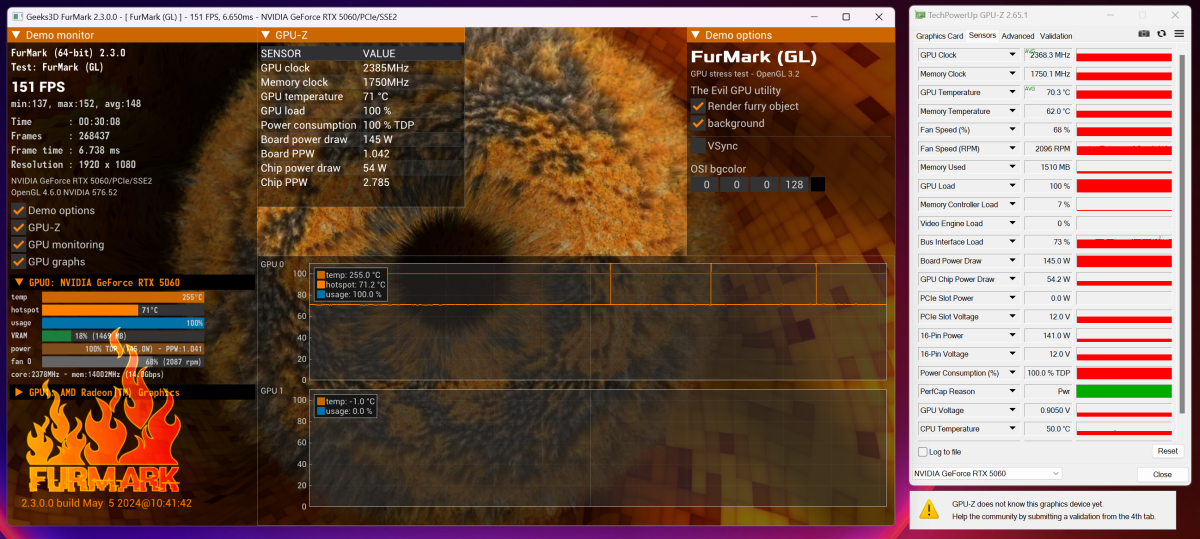
Task: Open the GPU Load sensor dropdown
Action: pos(1012,186)
